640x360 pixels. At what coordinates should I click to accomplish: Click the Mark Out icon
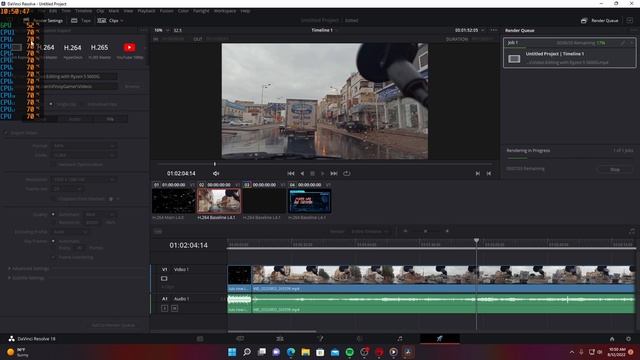pyautogui.click(x=489, y=173)
